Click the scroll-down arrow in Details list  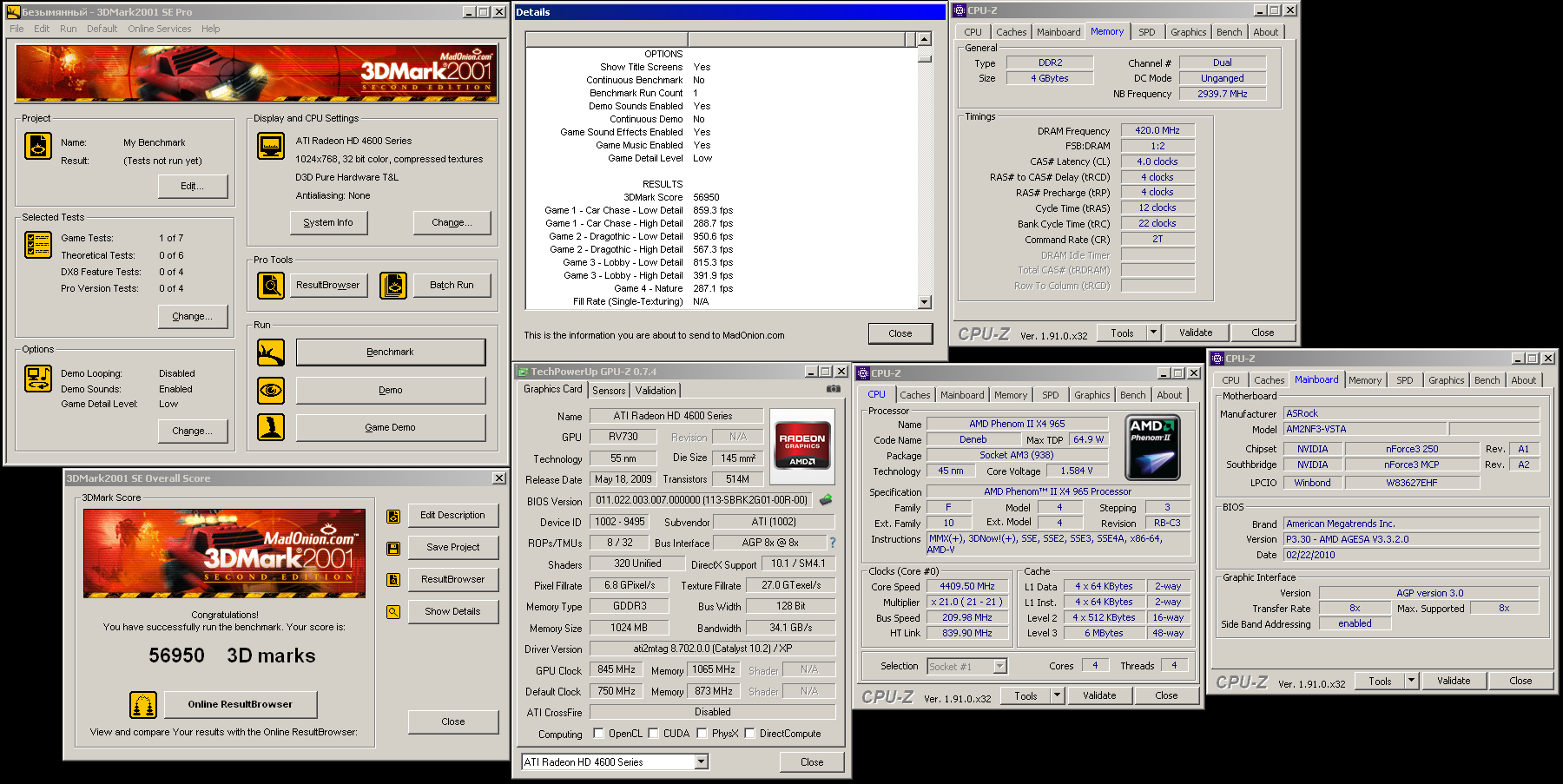point(924,302)
